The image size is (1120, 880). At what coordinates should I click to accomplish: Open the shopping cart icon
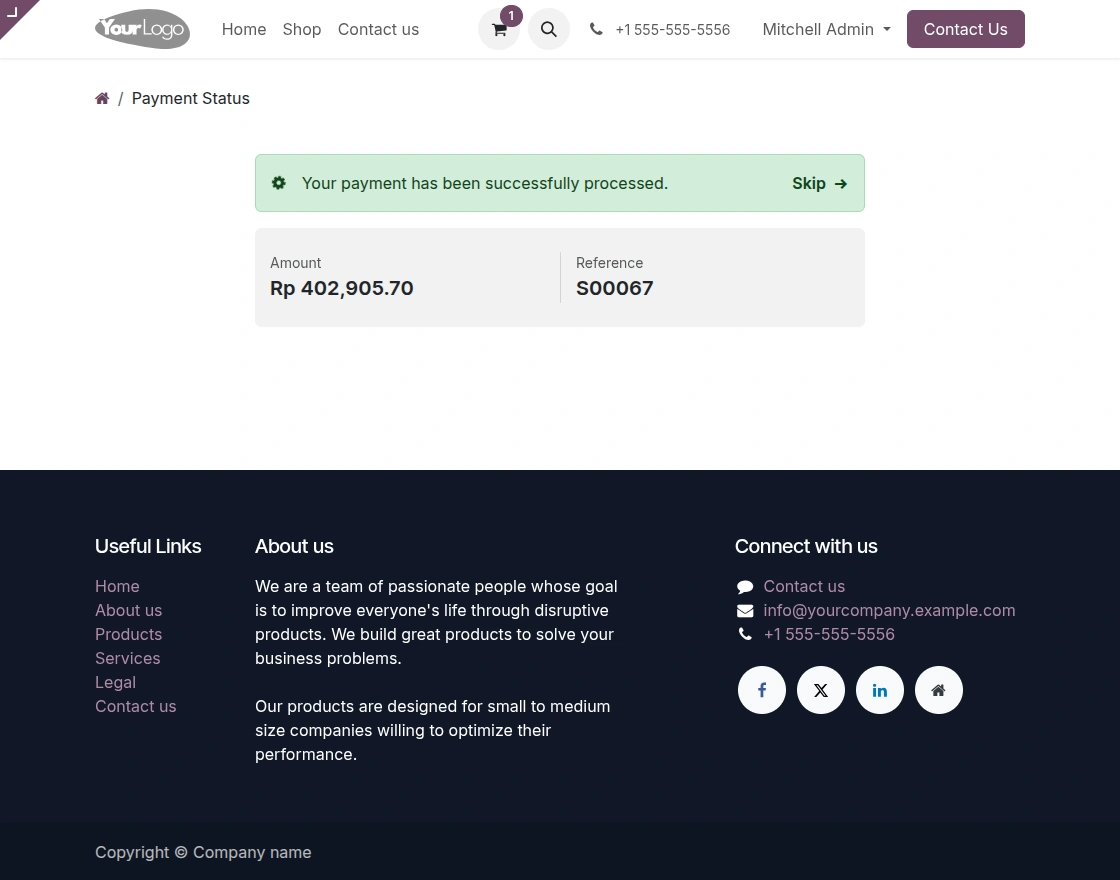(x=499, y=30)
